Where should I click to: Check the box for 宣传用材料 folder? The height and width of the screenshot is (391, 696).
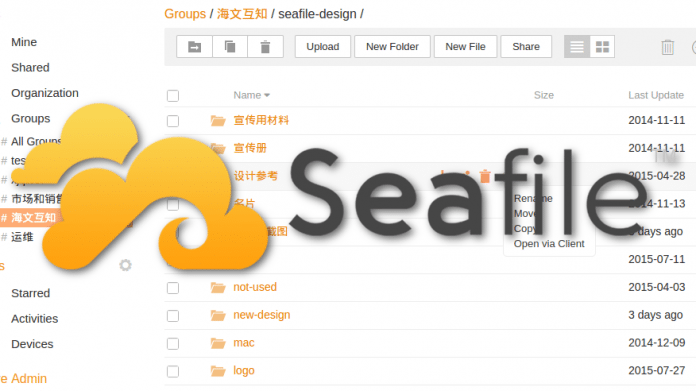click(x=173, y=121)
